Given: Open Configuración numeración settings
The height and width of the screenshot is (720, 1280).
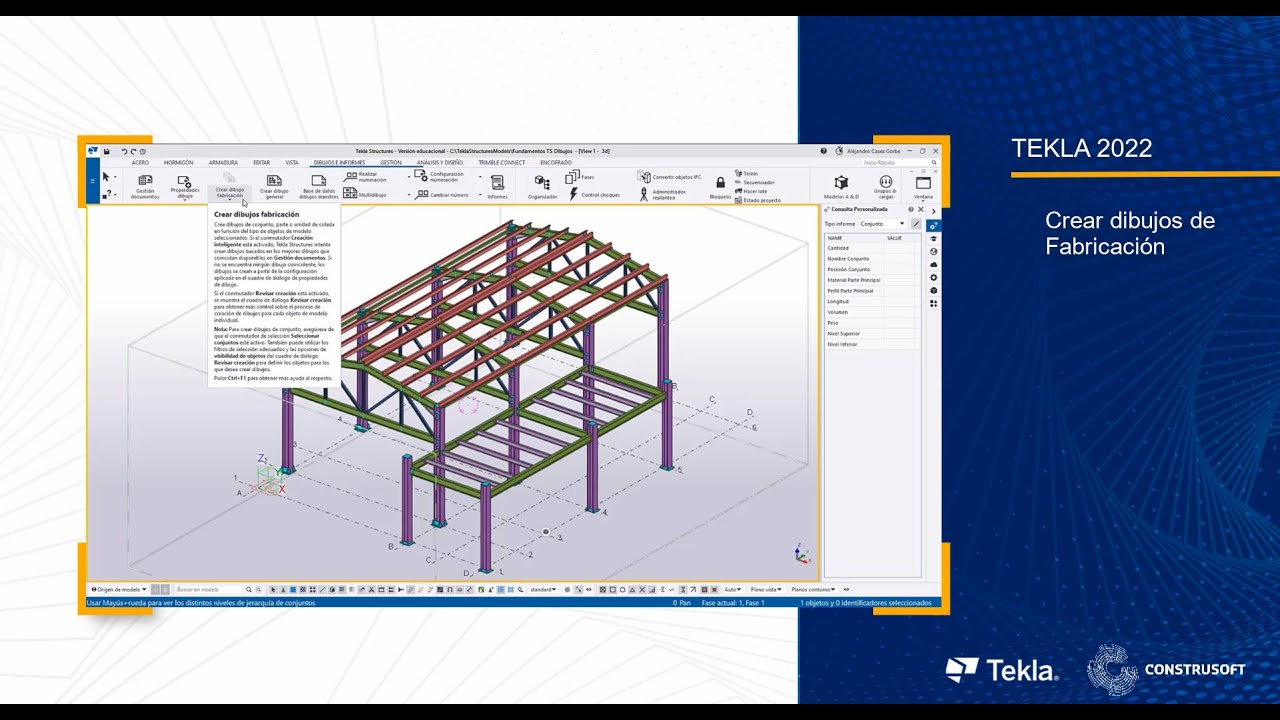Looking at the screenshot, I should click(441, 176).
